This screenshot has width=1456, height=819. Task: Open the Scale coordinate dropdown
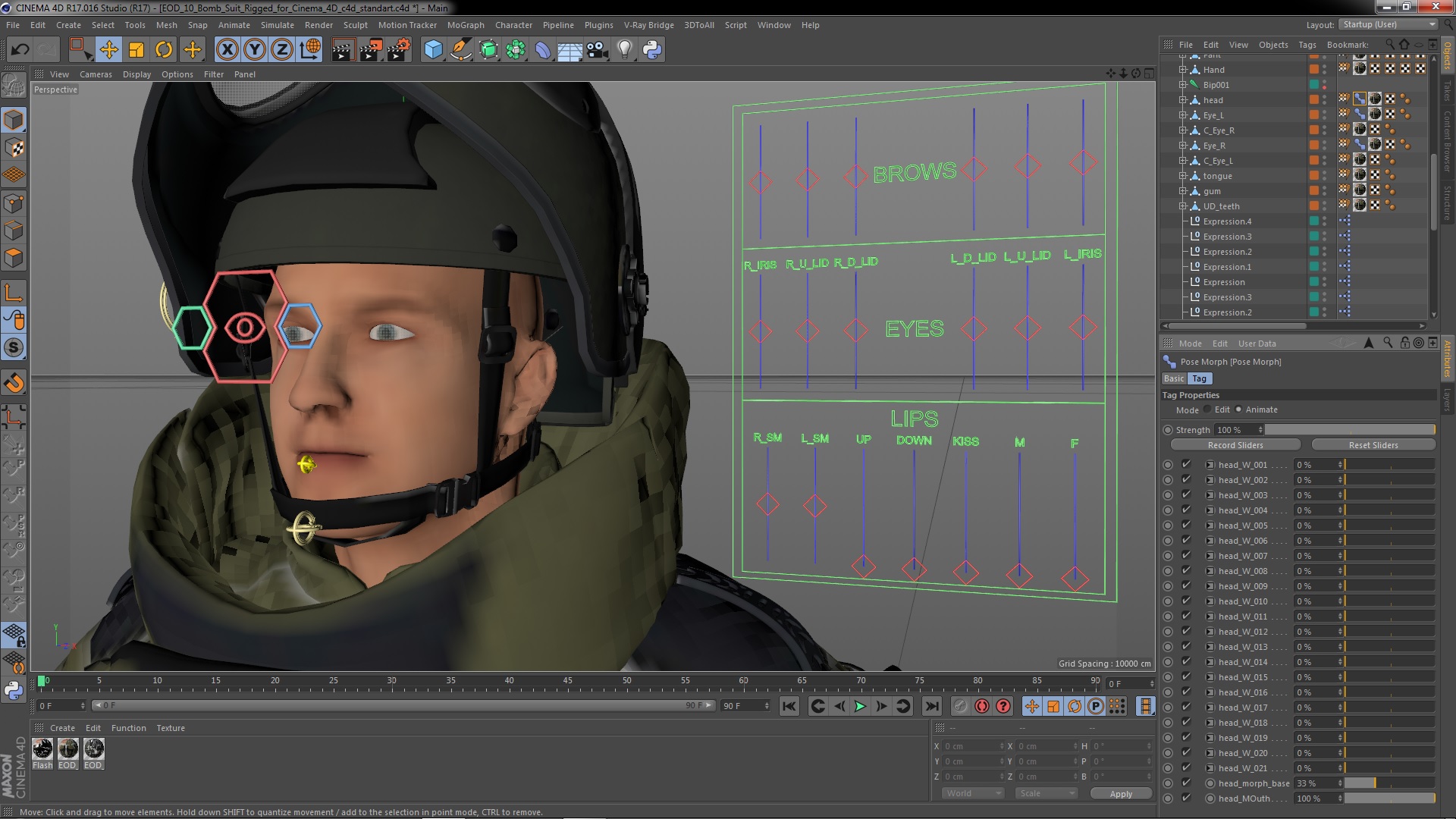pos(1046,793)
